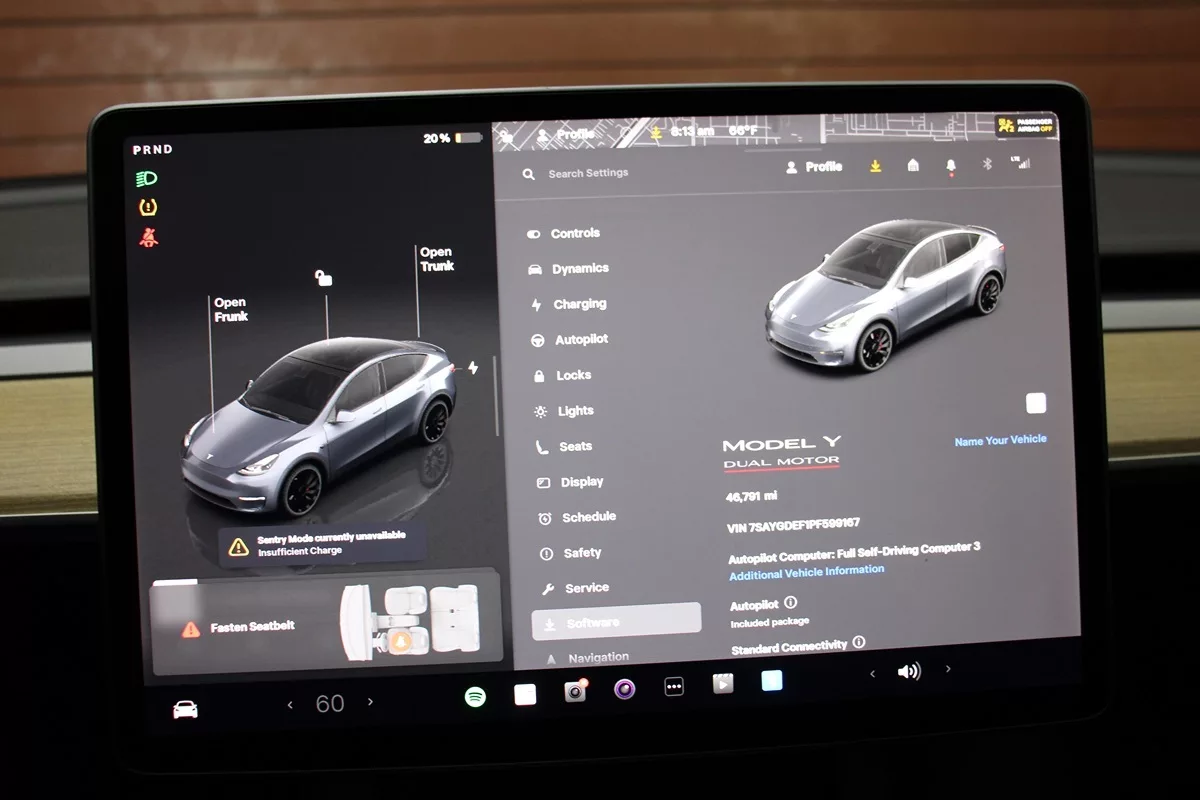Tap the yellow download icon beside the bell
The height and width of the screenshot is (800, 1200).
point(875,166)
